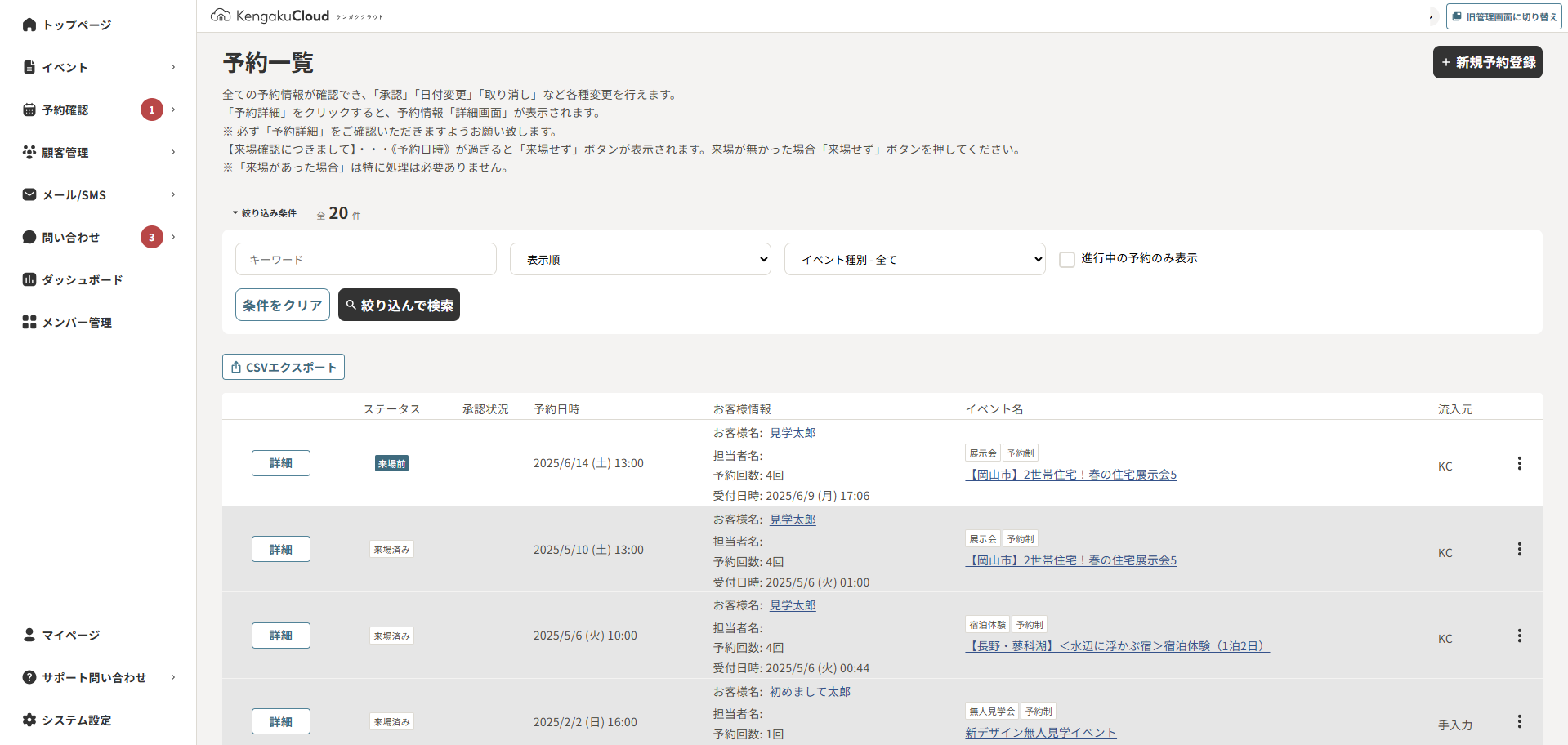Click the gear icon for システム設定

[29, 720]
